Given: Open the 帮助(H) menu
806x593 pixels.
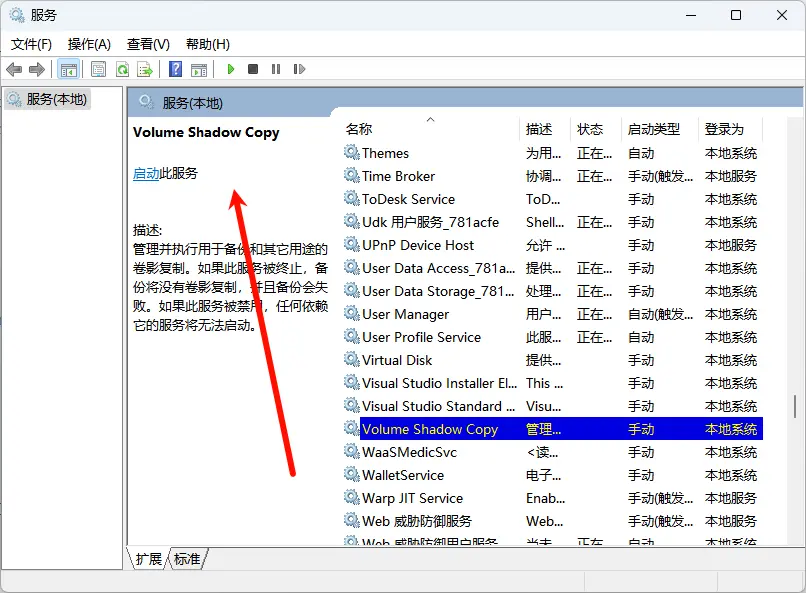Looking at the screenshot, I should (x=208, y=44).
